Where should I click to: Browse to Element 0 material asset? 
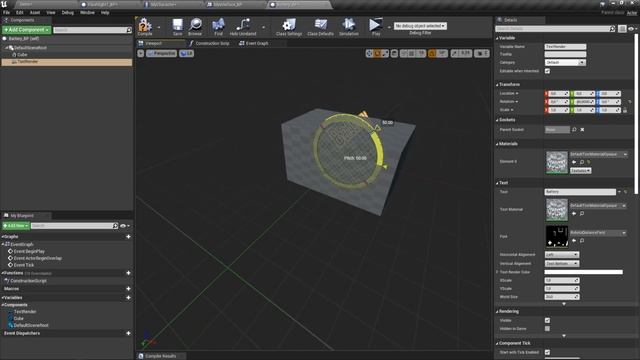582,162
